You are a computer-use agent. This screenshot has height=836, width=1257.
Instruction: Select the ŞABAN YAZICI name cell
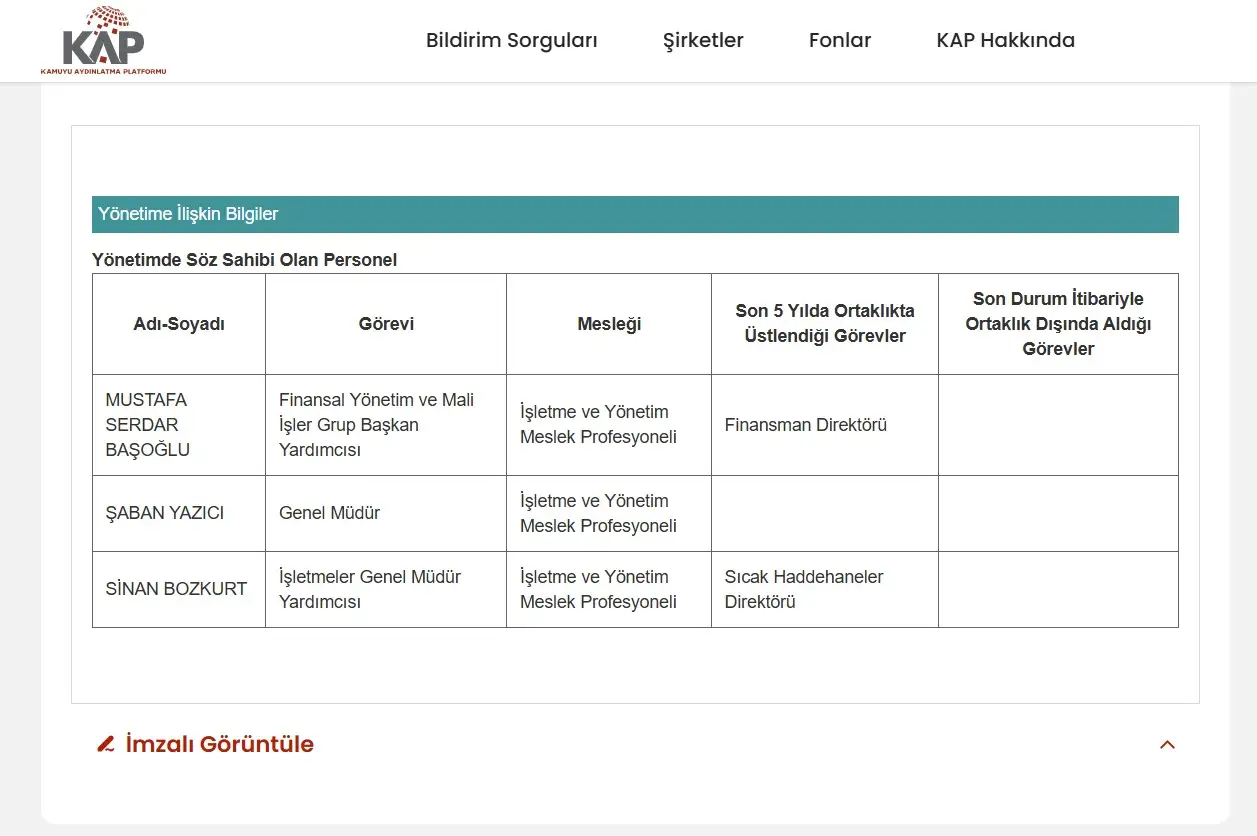click(179, 513)
